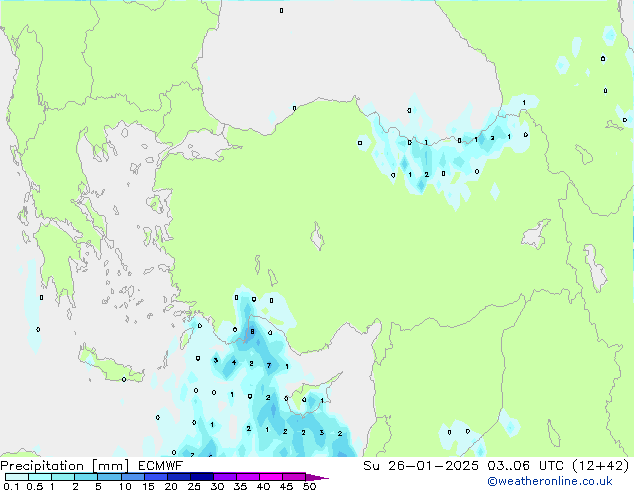Click the 'Su 26-01-2025' date text

[x=421, y=466]
